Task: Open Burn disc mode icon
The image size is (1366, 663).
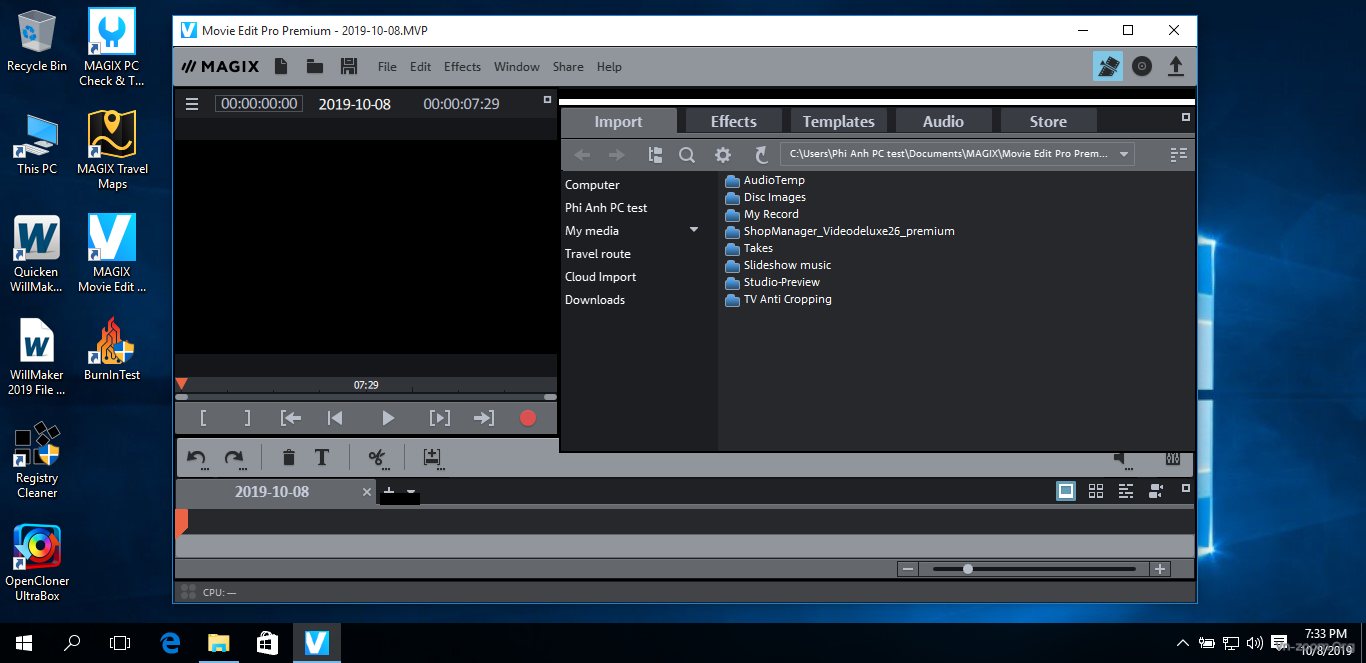Action: tap(1142, 66)
